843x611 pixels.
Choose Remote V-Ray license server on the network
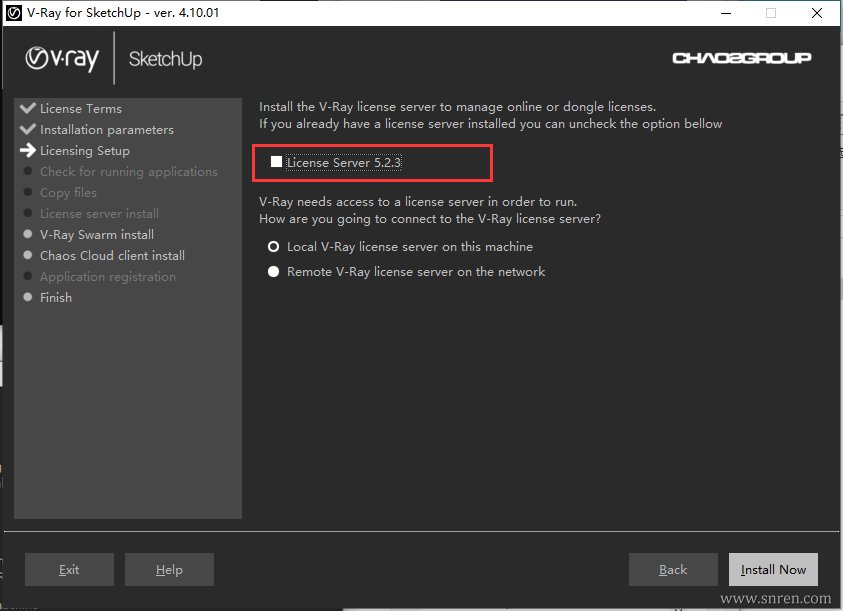274,272
